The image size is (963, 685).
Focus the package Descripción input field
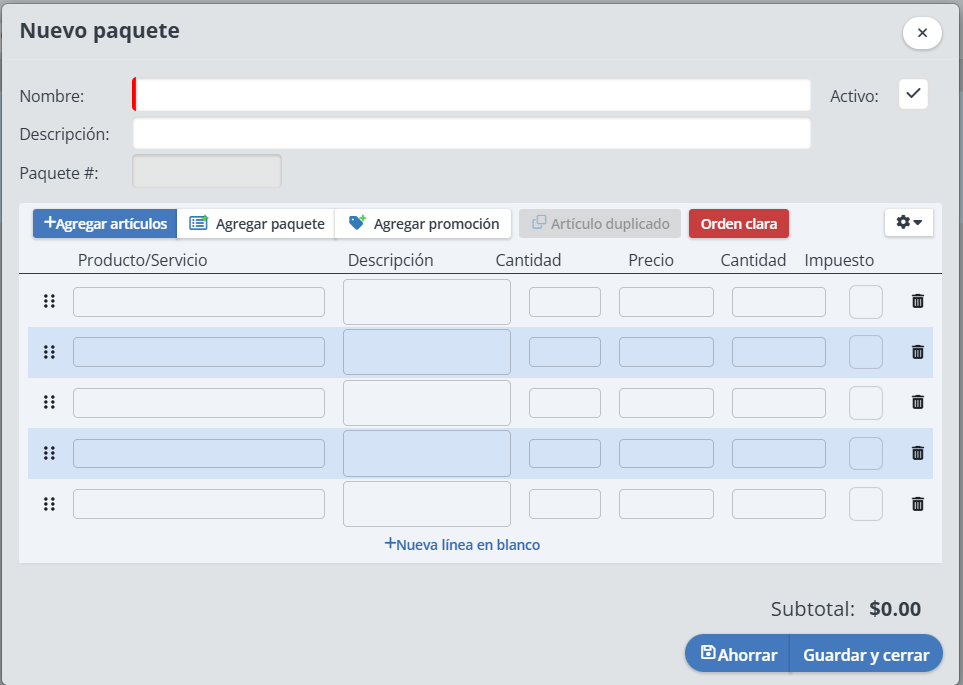point(472,133)
